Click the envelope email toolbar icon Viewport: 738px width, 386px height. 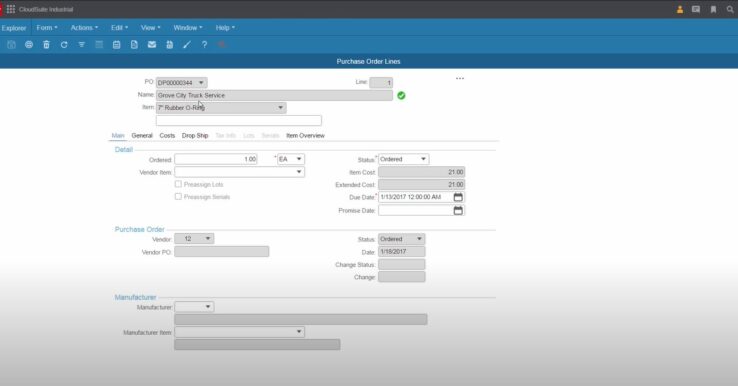pos(152,45)
